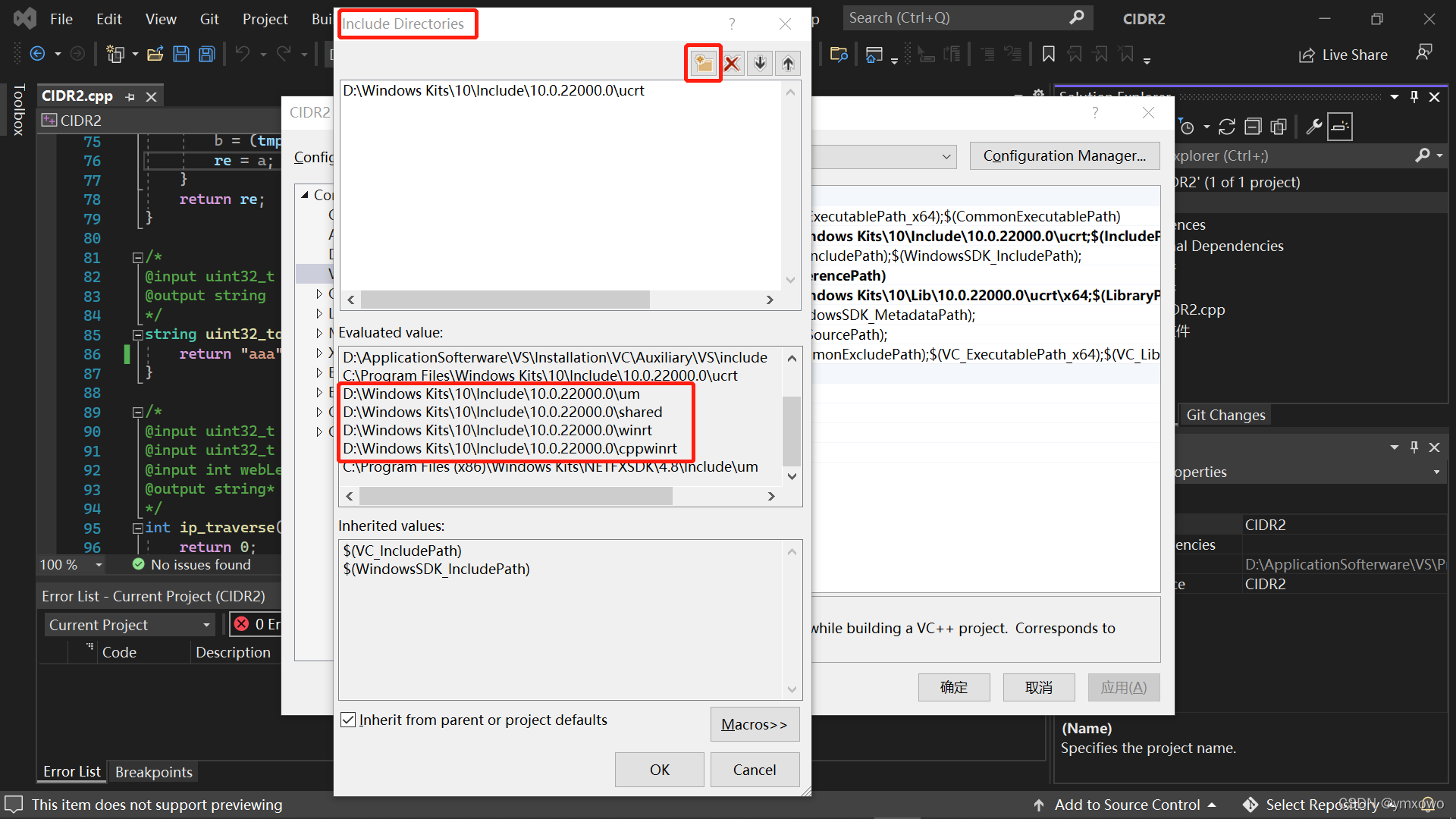
Task: Open the Macros dropdown menu
Action: 754,724
